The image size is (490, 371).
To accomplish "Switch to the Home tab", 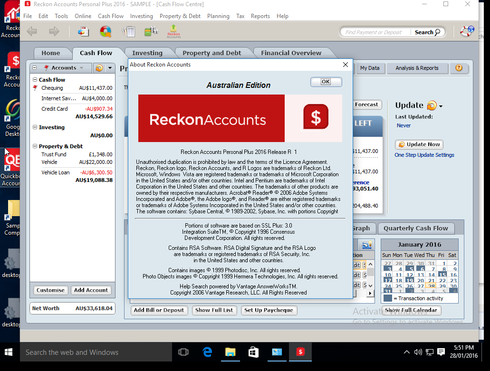I will tap(51, 53).
